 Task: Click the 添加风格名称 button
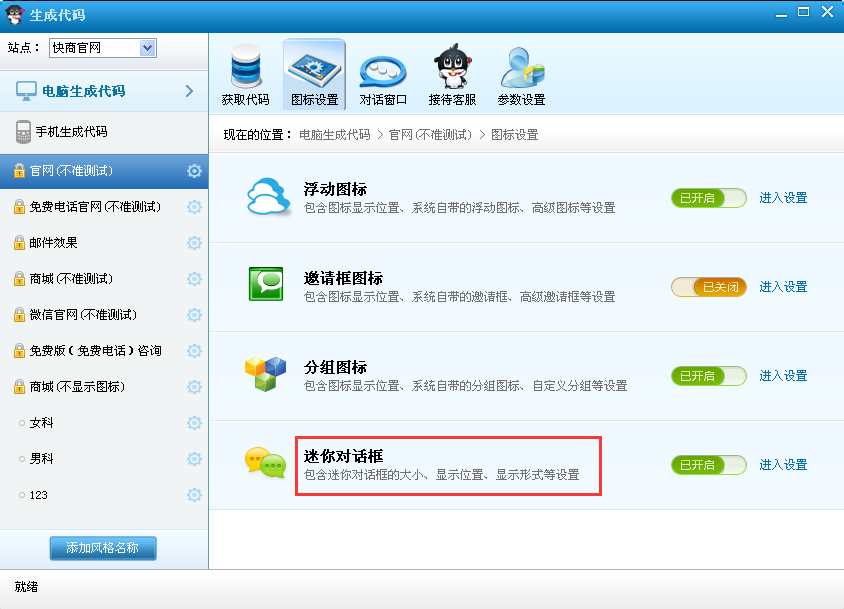point(103,548)
